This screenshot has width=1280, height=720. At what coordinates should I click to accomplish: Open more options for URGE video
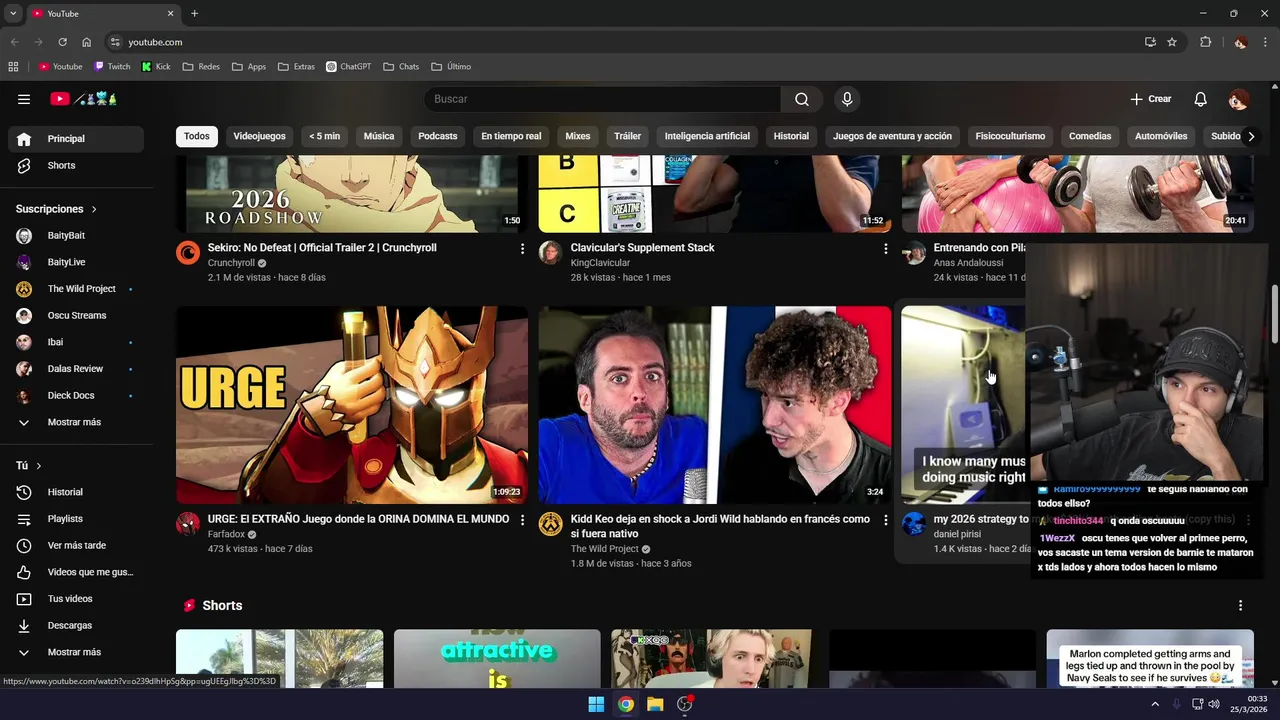[x=522, y=520]
